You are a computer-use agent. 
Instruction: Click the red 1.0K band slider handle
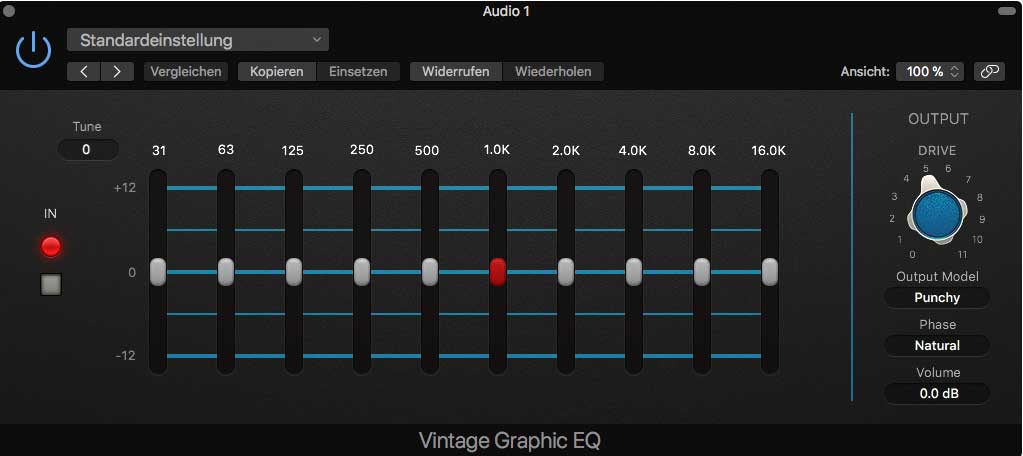click(x=497, y=271)
